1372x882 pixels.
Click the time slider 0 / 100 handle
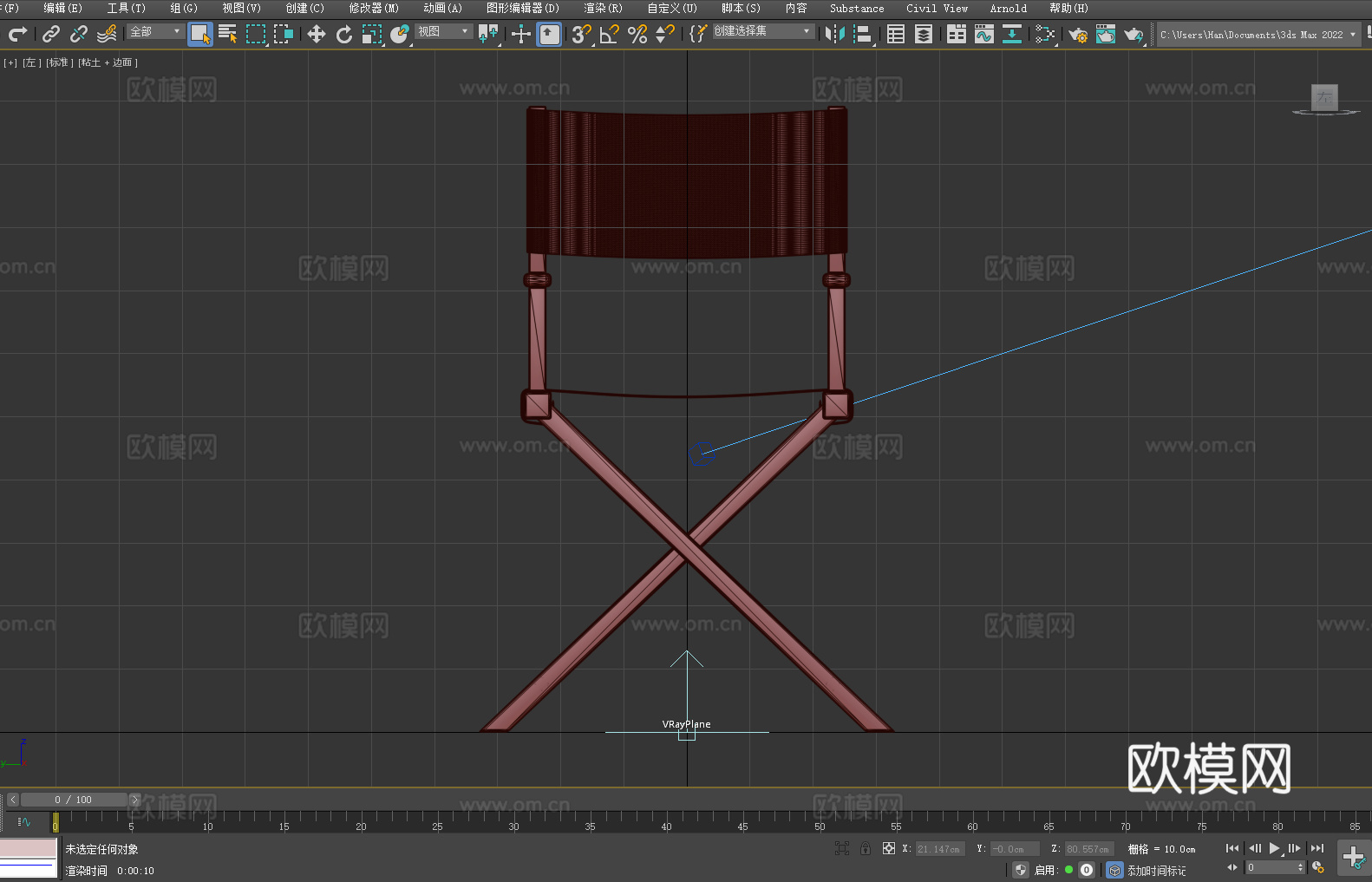pos(74,800)
